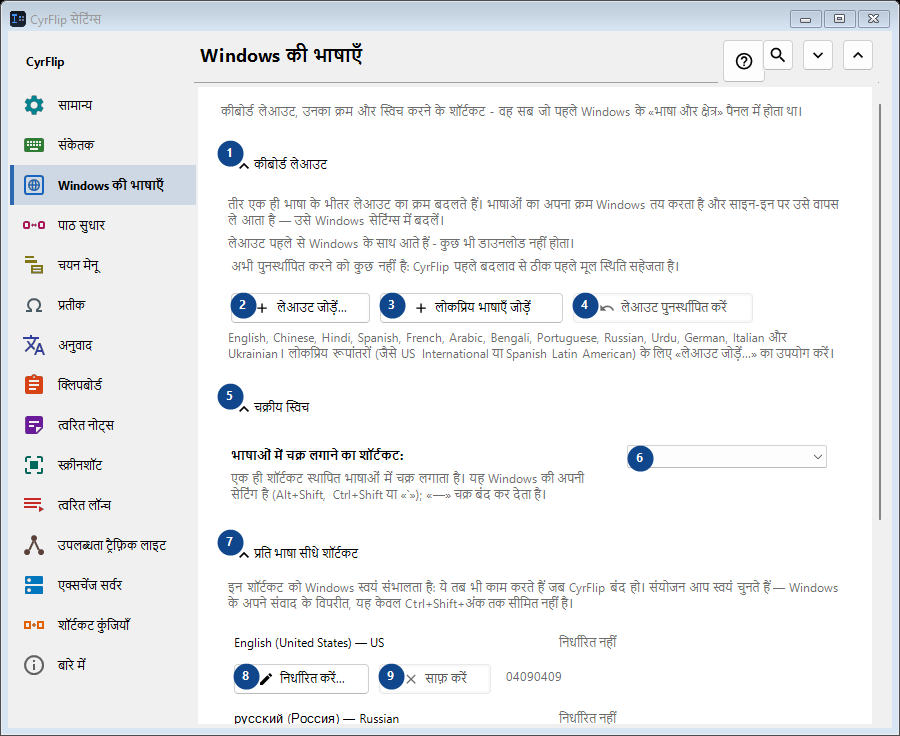Collapse the कीबोर्ड लेआउट section
The image size is (900, 736).
[244, 165]
